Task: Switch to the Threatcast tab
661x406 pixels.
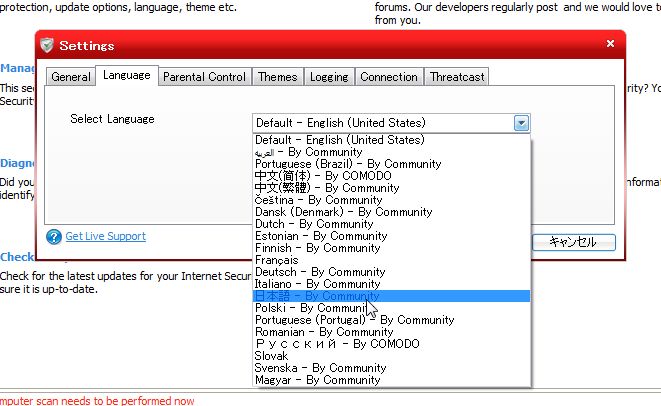Action: click(x=457, y=77)
